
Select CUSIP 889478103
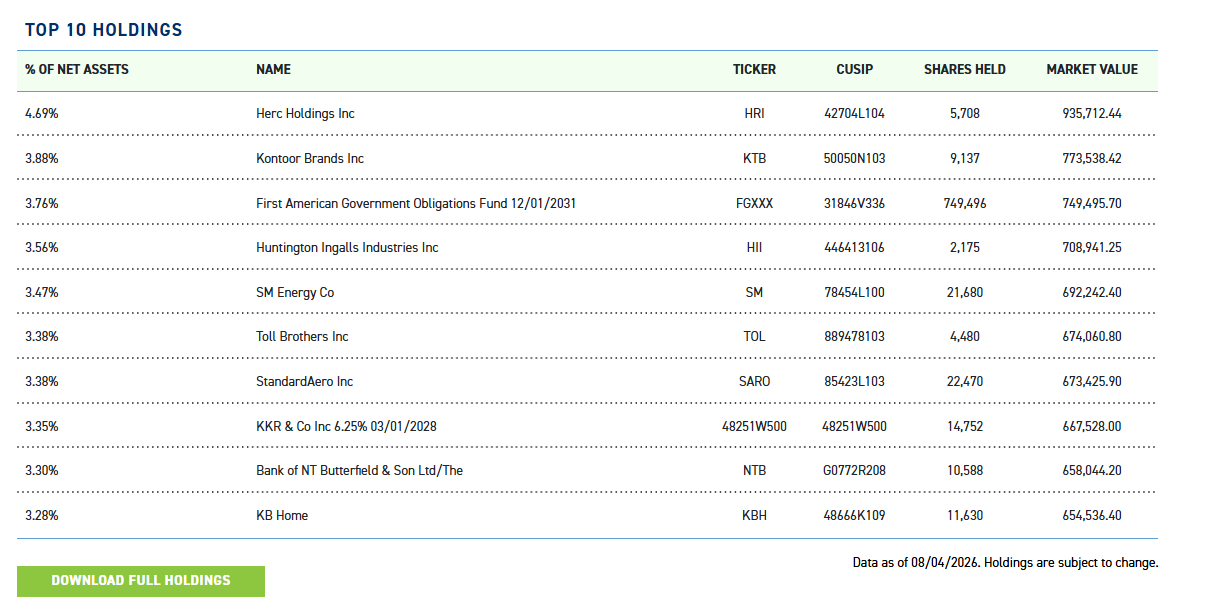[854, 337]
